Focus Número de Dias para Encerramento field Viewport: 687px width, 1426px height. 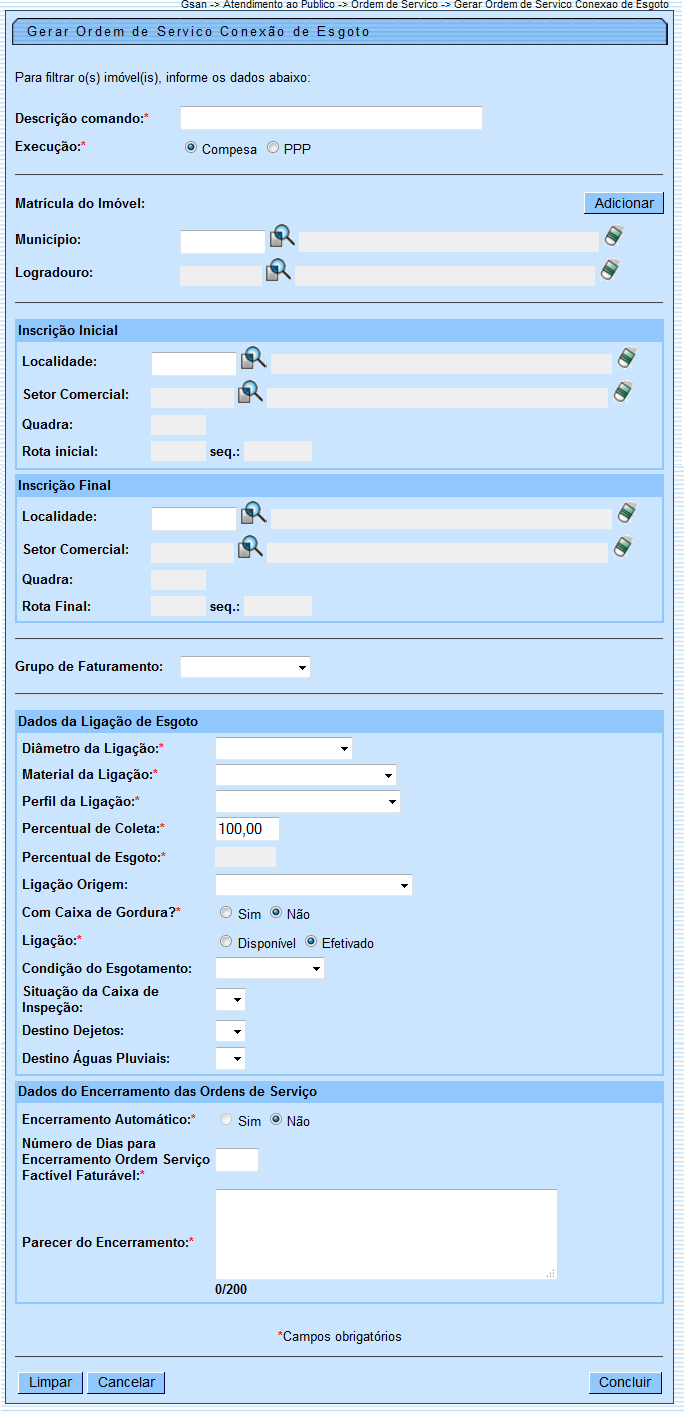pyautogui.click(x=237, y=1160)
